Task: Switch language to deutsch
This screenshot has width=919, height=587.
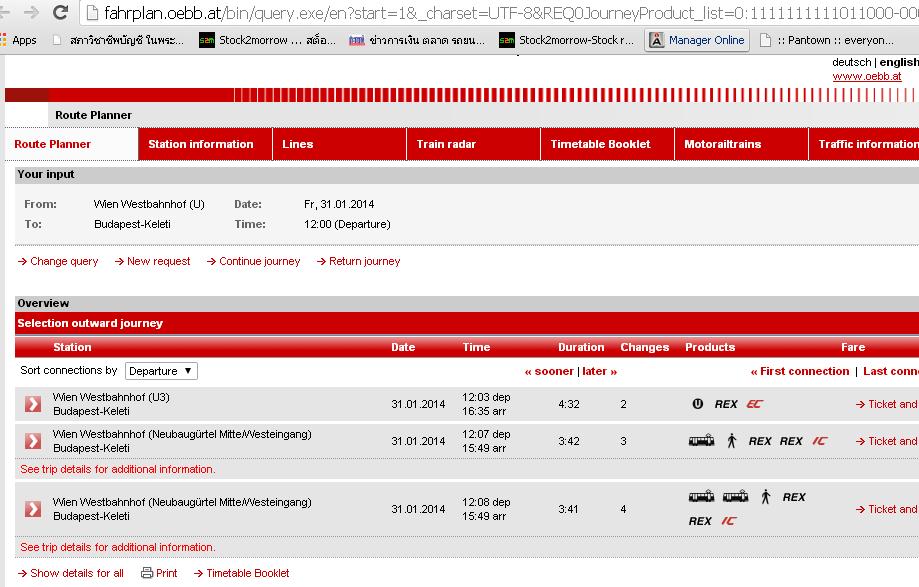Action: (852, 62)
